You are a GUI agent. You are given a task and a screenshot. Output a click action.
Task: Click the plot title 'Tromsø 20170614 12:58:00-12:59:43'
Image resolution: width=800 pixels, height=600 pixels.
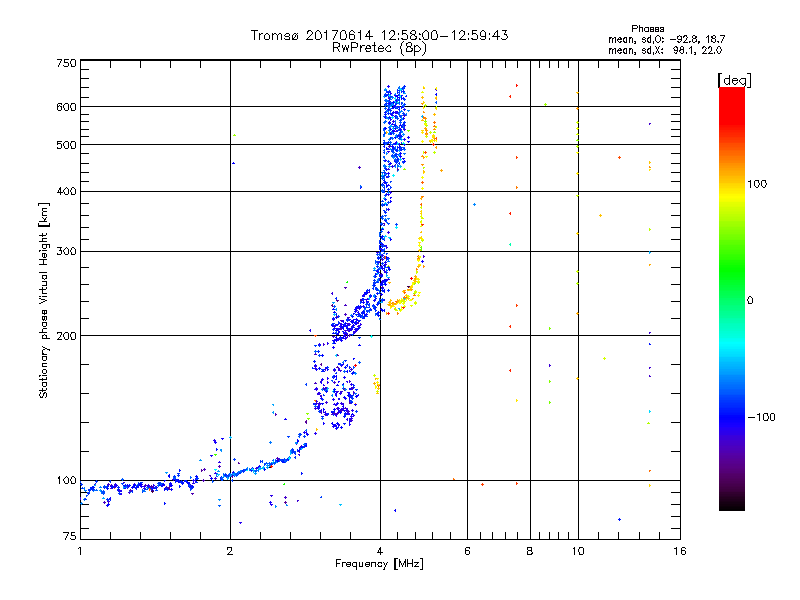379,35
